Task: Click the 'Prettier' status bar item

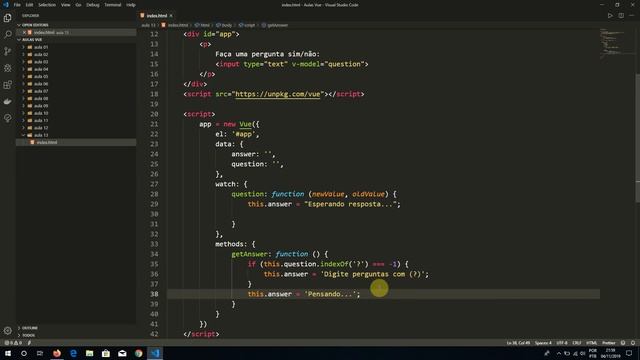Action: pos(609,343)
